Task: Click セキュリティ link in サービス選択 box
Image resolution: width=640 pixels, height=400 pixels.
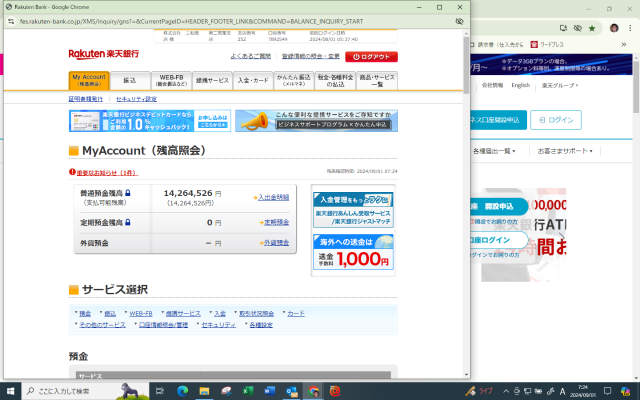Action: click(x=218, y=324)
